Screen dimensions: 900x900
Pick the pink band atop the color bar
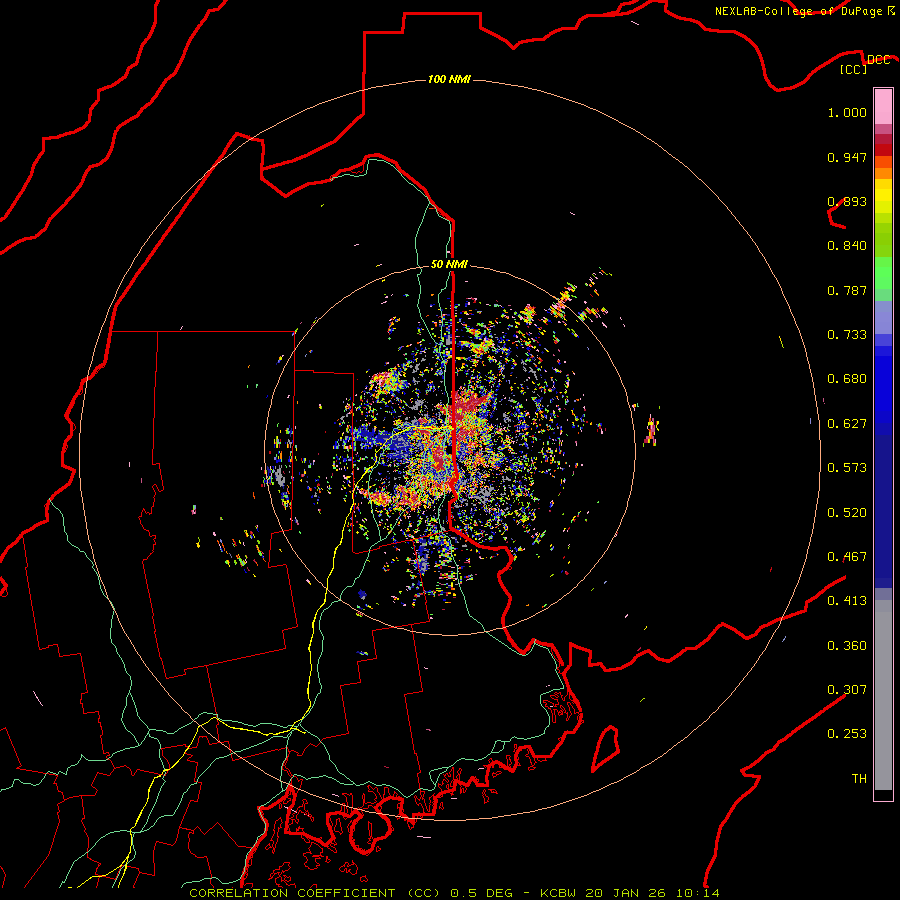click(883, 107)
